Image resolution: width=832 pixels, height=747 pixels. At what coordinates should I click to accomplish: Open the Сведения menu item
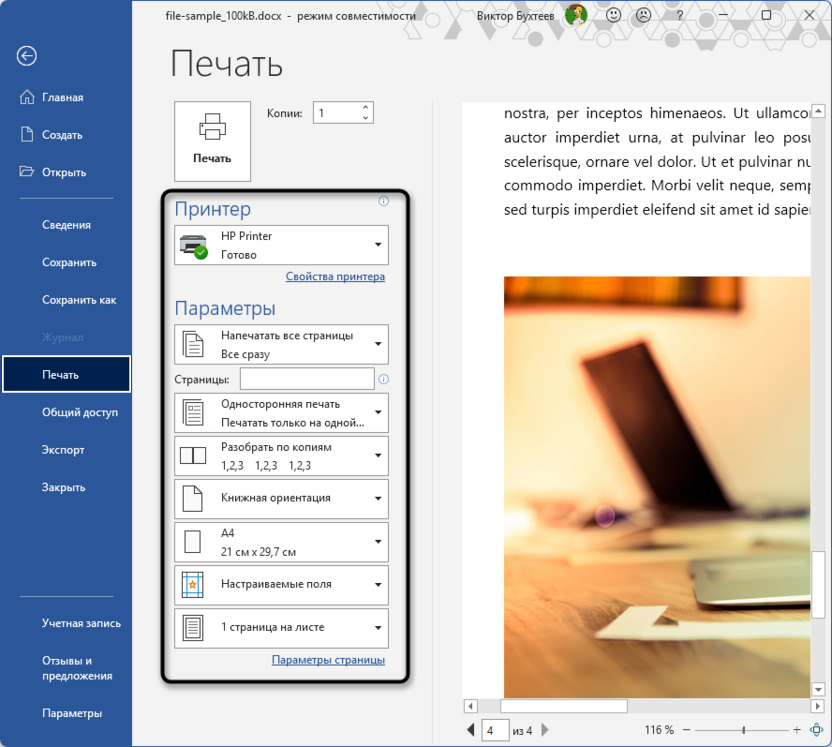(x=66, y=225)
